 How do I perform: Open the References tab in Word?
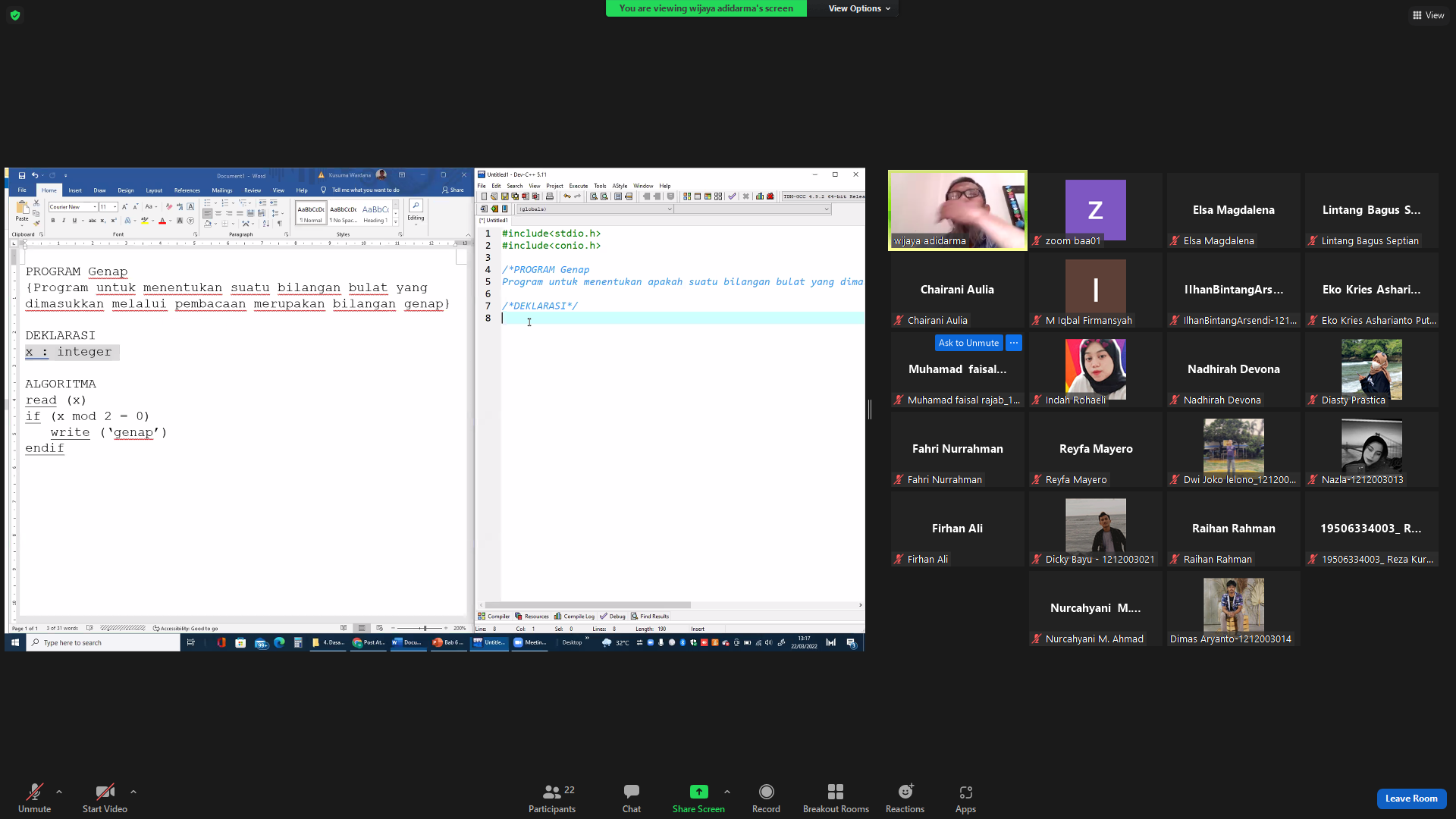(187, 190)
